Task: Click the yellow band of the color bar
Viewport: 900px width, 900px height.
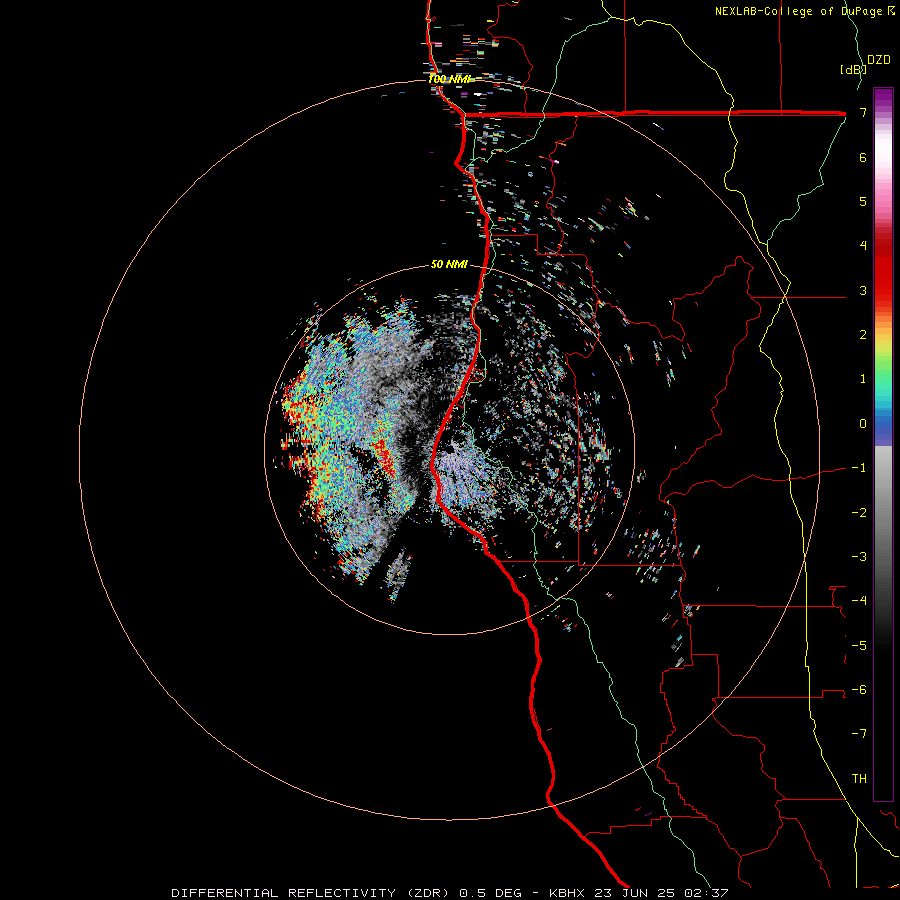Action: coord(883,338)
